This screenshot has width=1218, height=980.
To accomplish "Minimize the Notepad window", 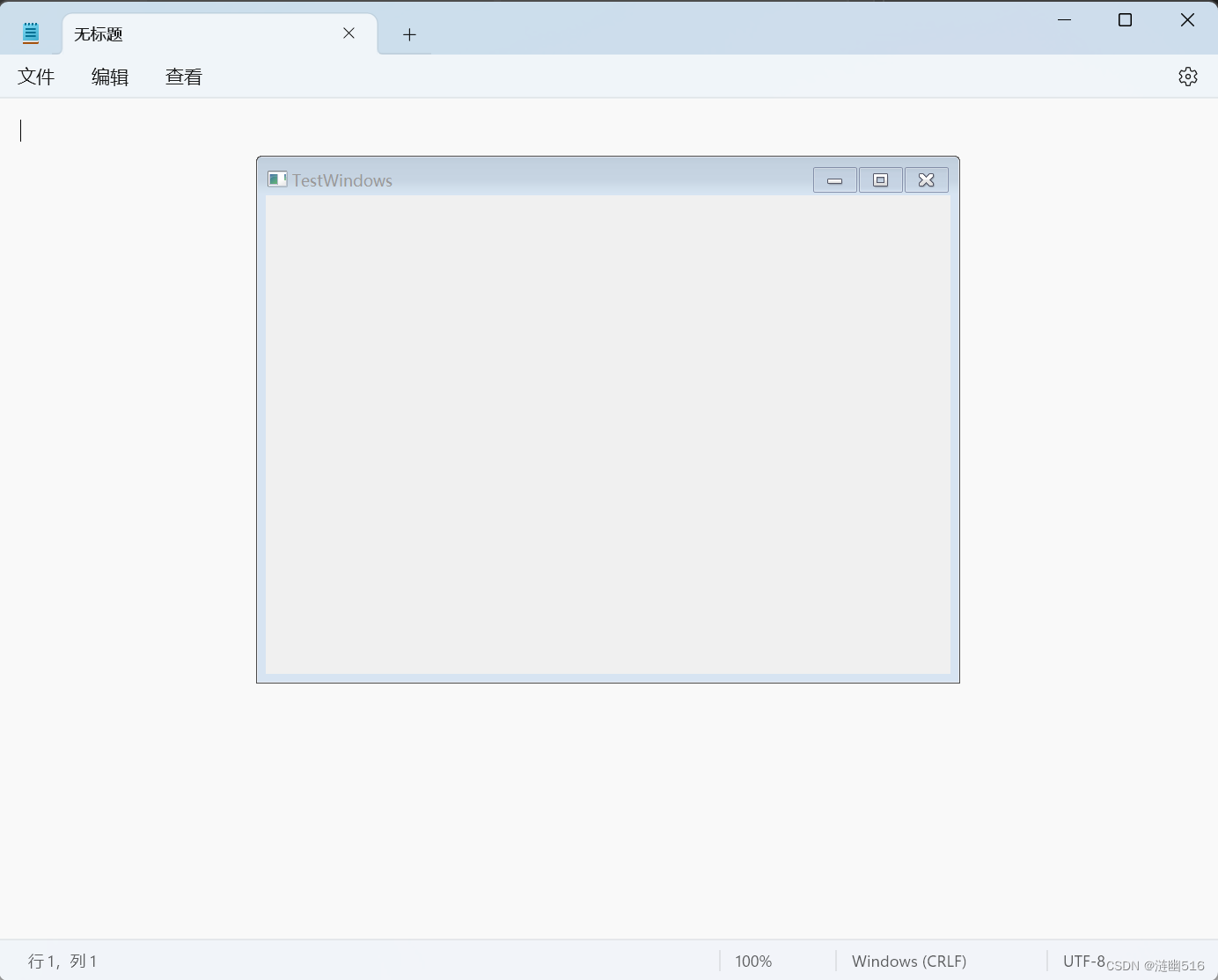I will (1065, 19).
